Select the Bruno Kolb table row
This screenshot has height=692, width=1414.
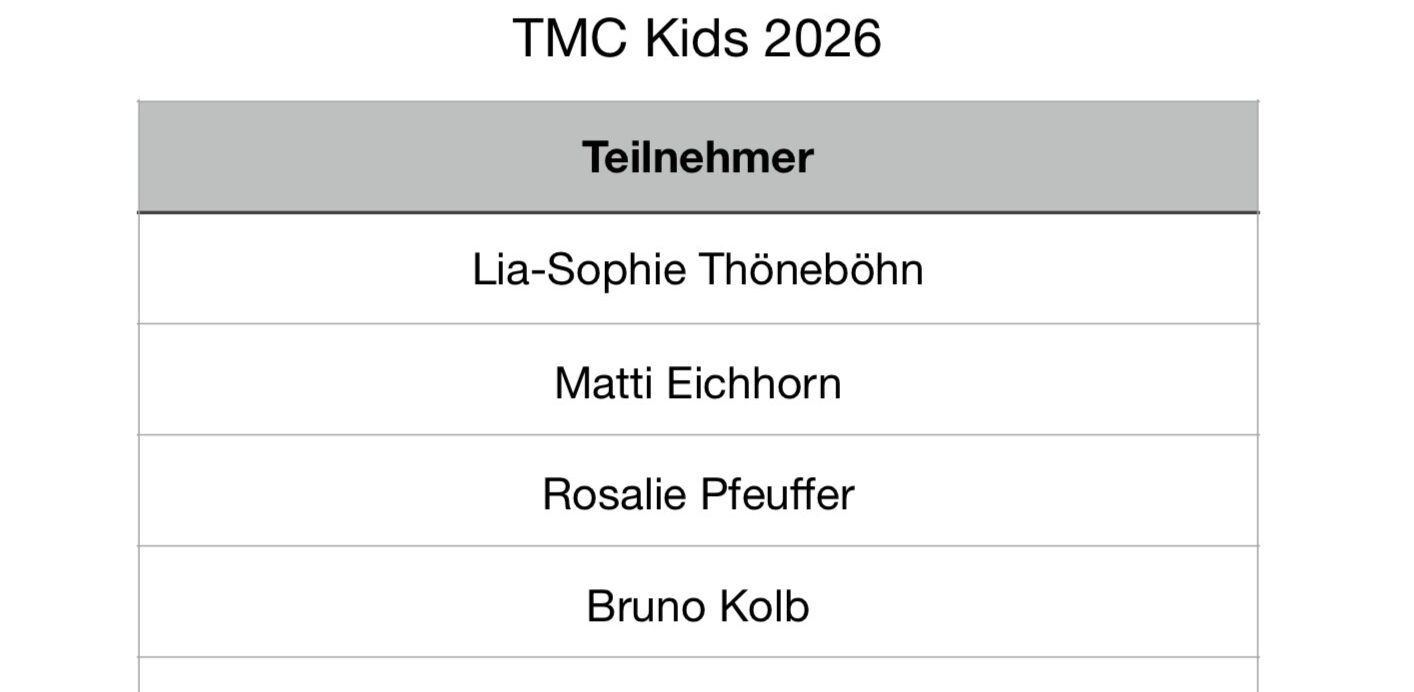[698, 602]
